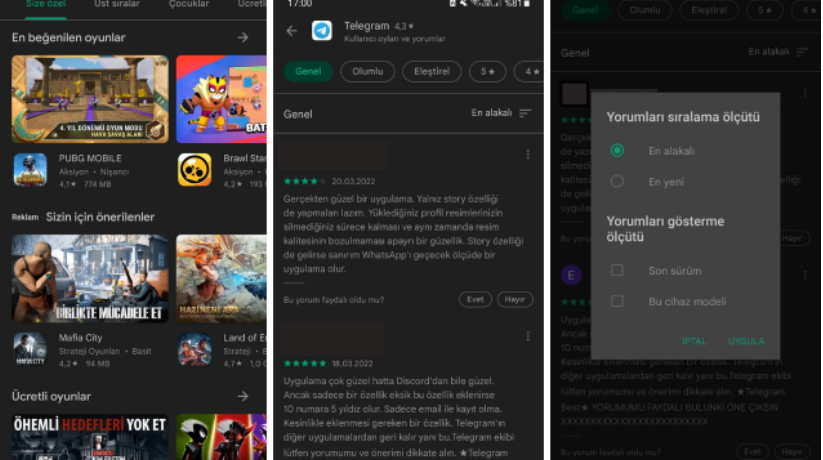Viewport: 823px width, 460px height.
Task: Open arrow next to Ücretli oyunlar
Action: pyautogui.click(x=242, y=396)
